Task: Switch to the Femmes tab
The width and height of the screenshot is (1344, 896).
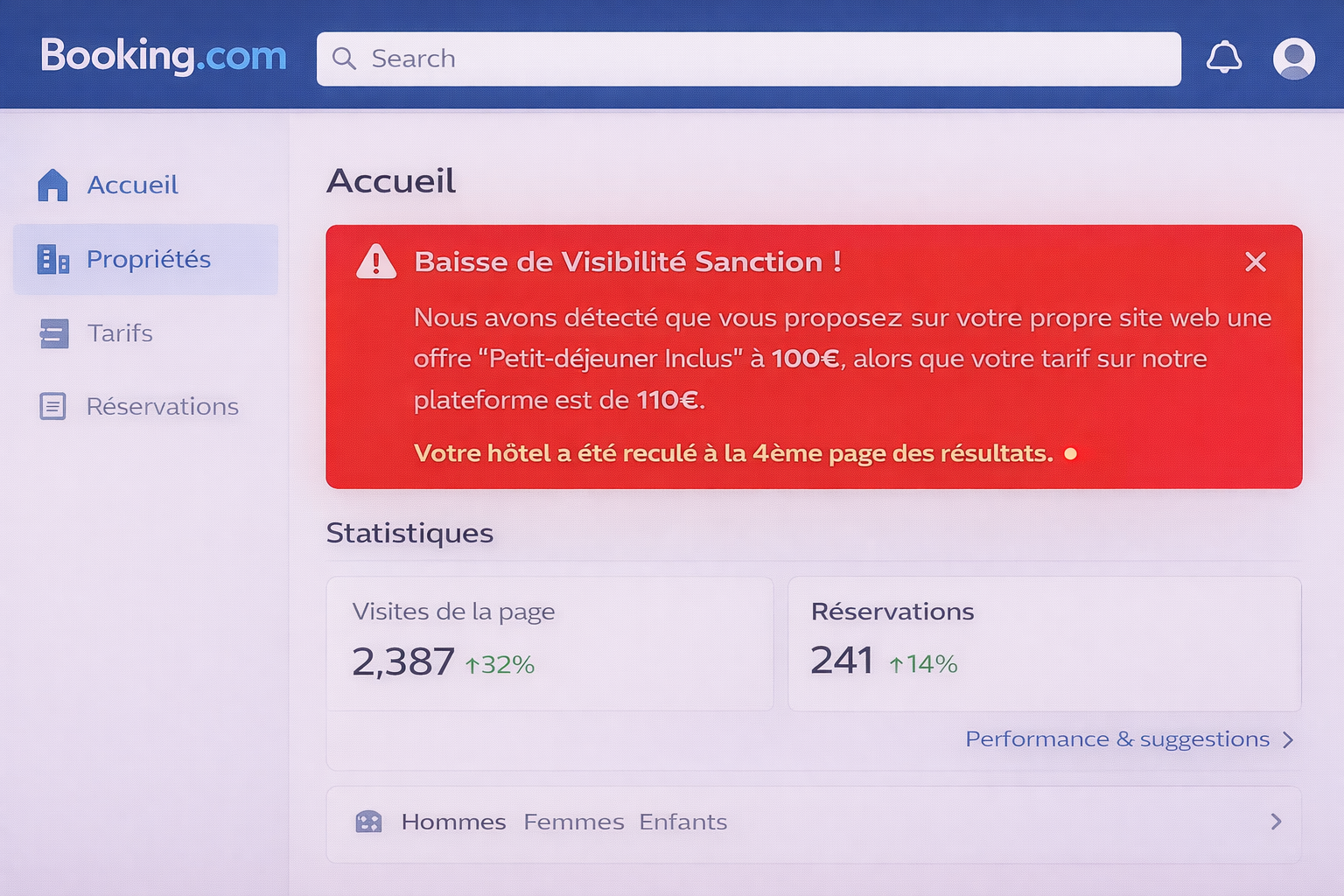Action: point(574,822)
